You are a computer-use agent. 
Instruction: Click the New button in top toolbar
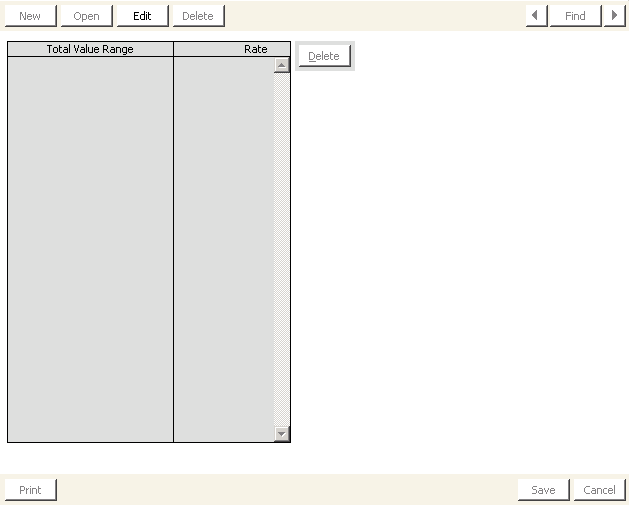(30, 16)
